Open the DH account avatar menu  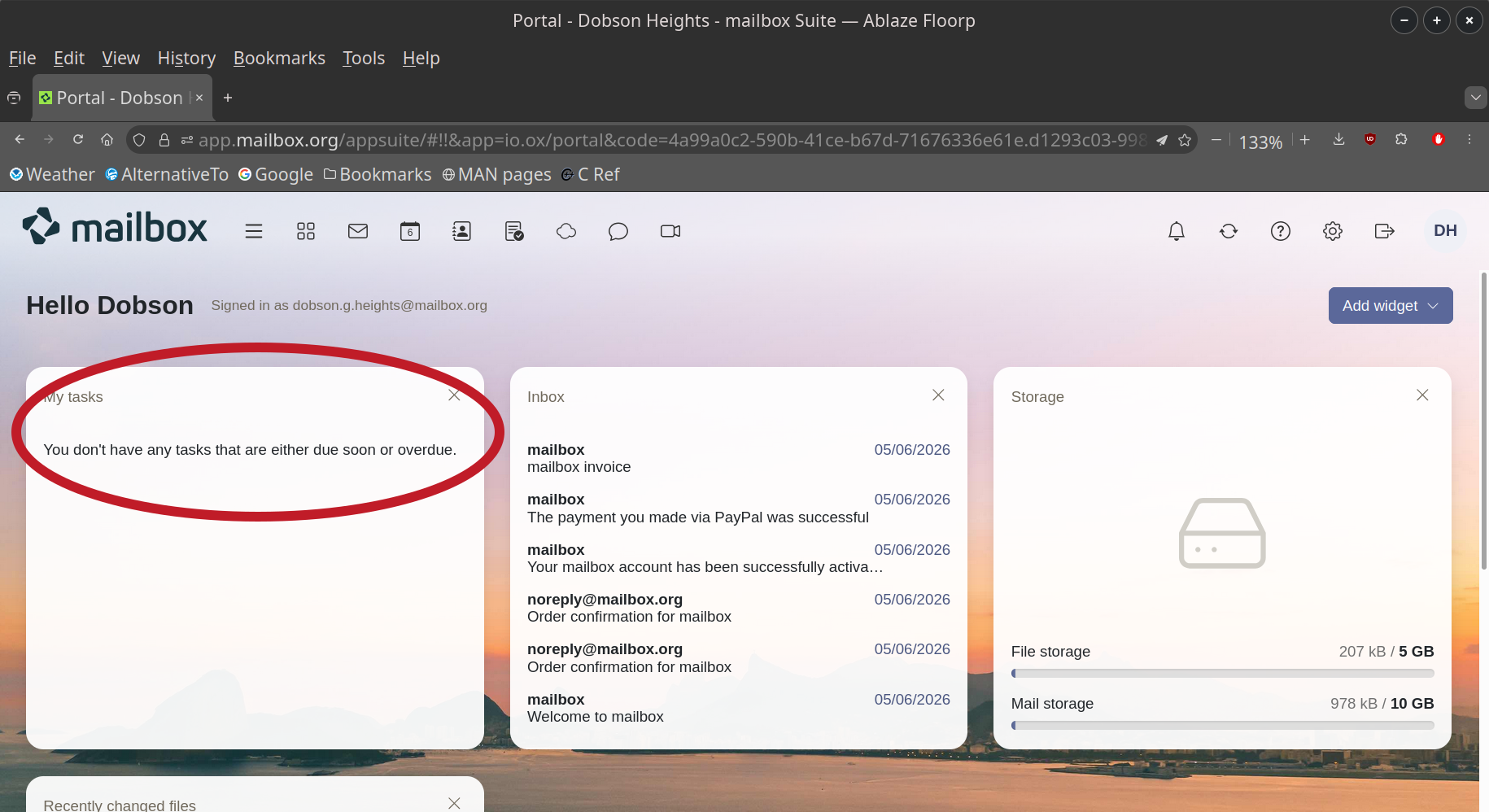point(1445,231)
